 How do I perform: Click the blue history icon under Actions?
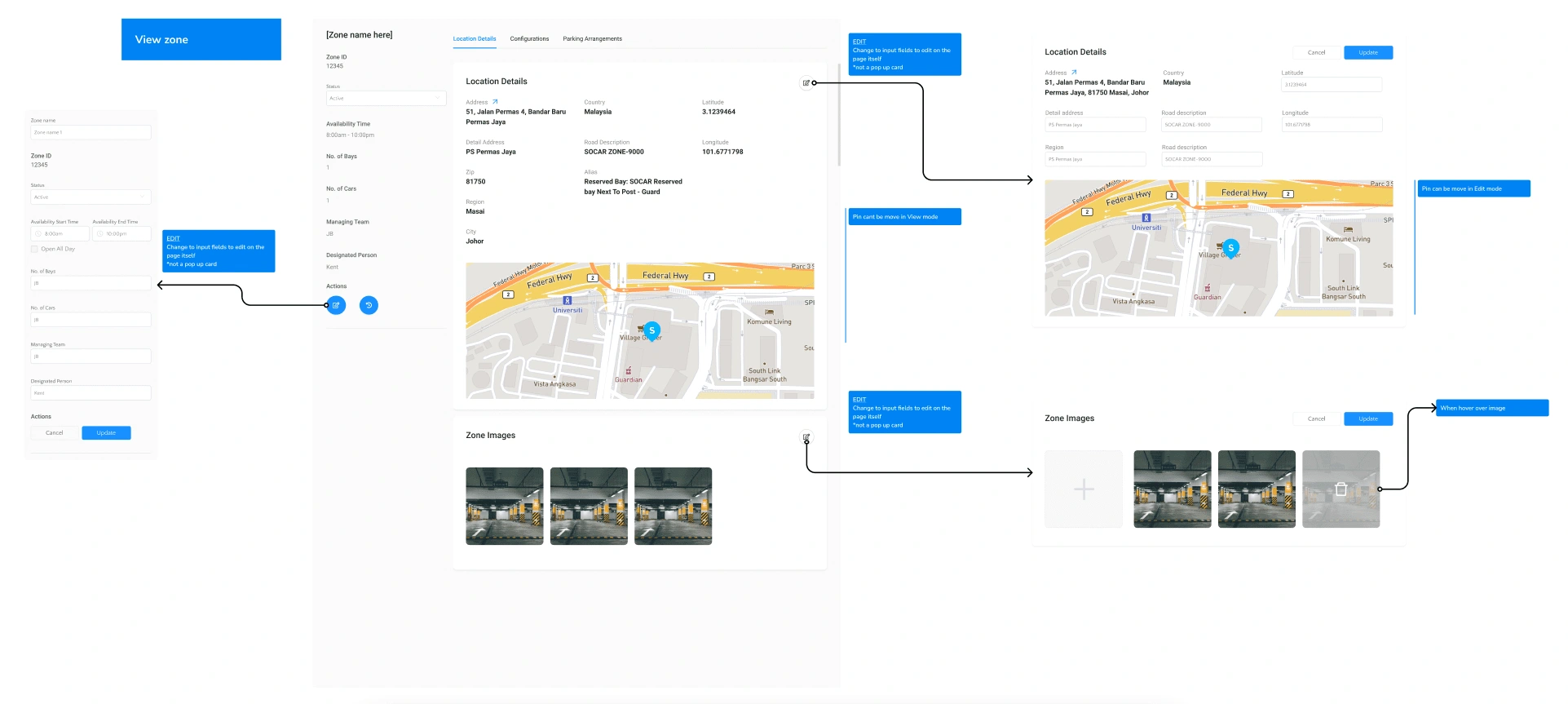369,305
